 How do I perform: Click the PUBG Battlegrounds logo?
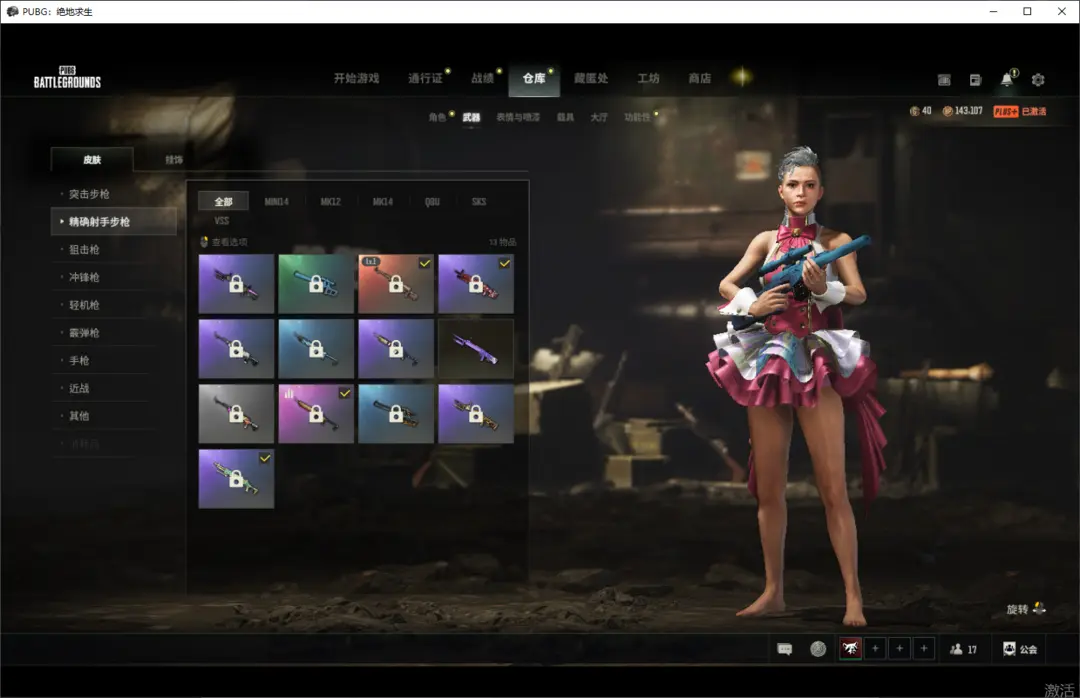[68, 77]
